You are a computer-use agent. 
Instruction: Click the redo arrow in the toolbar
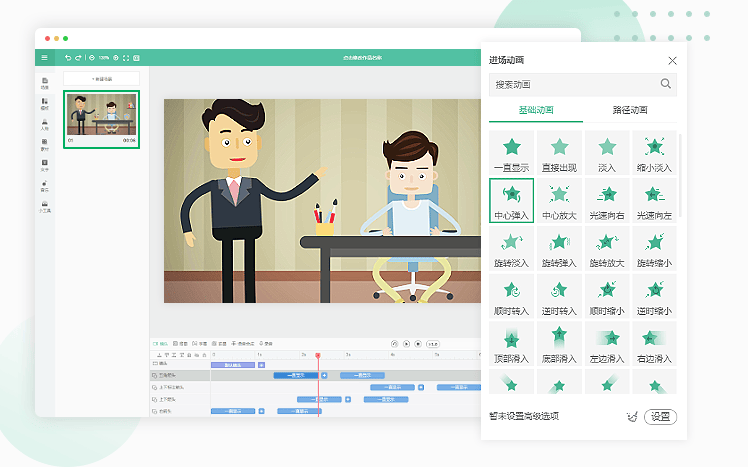point(79,57)
